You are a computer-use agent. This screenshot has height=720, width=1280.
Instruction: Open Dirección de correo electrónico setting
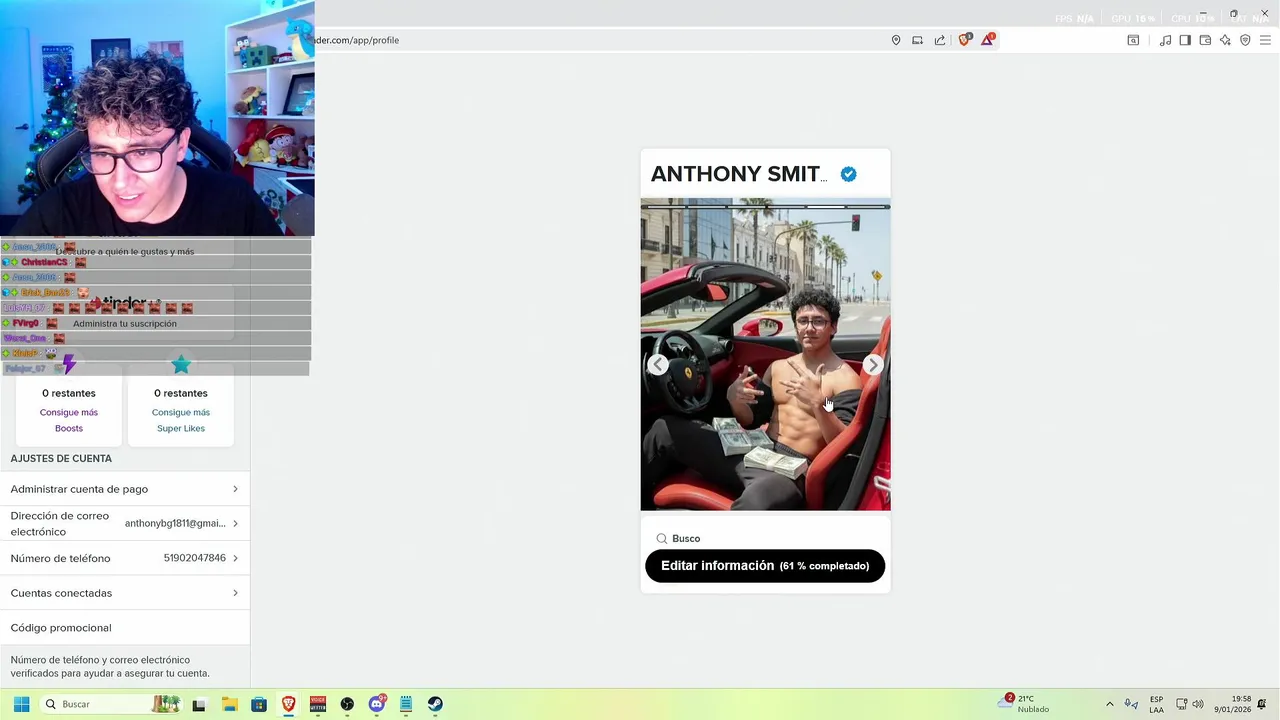(125, 524)
